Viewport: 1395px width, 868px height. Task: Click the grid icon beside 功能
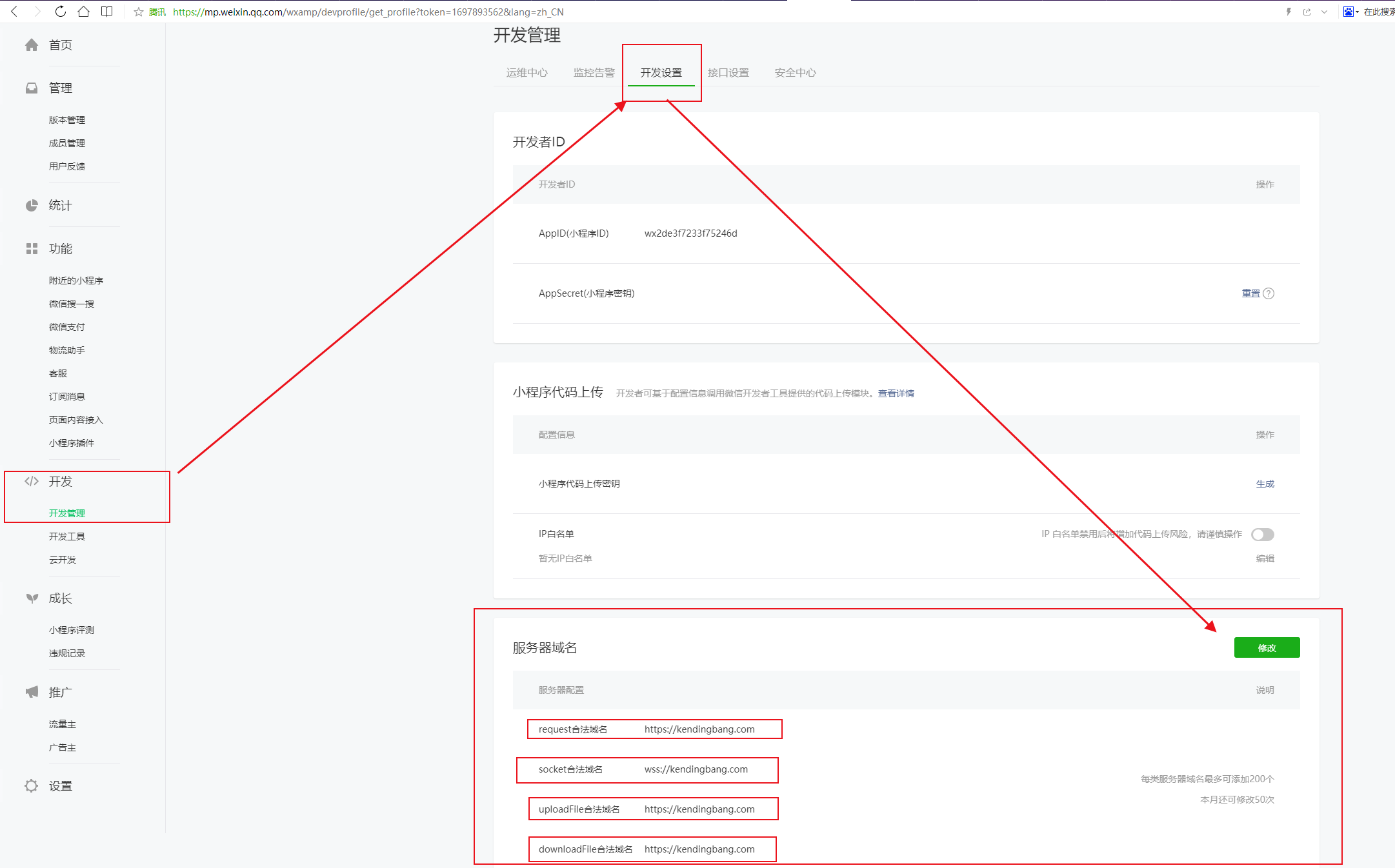(x=32, y=248)
